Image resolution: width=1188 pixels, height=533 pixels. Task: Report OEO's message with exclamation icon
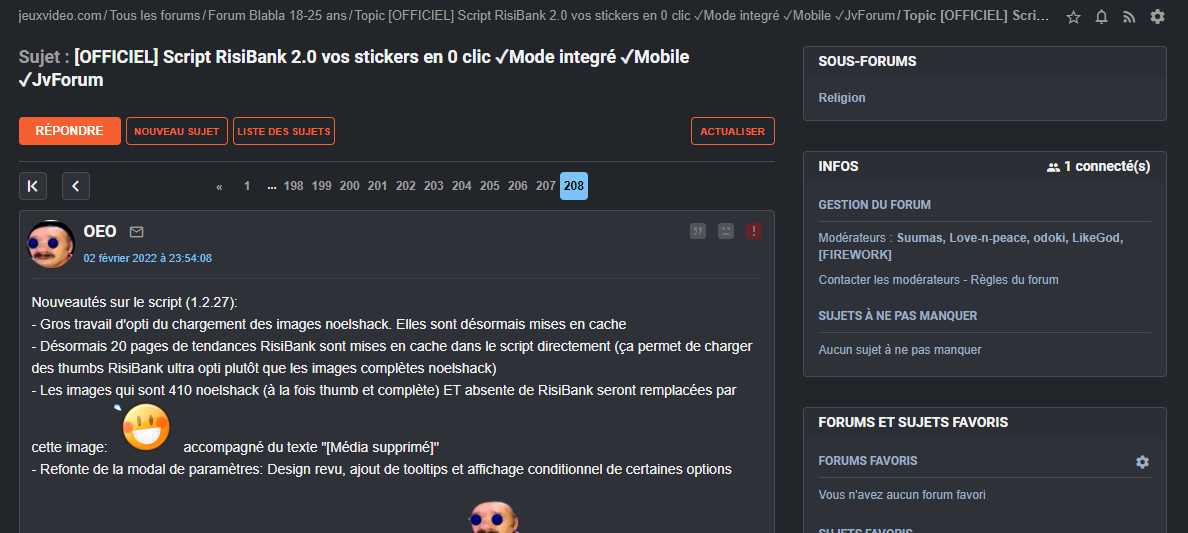point(754,231)
